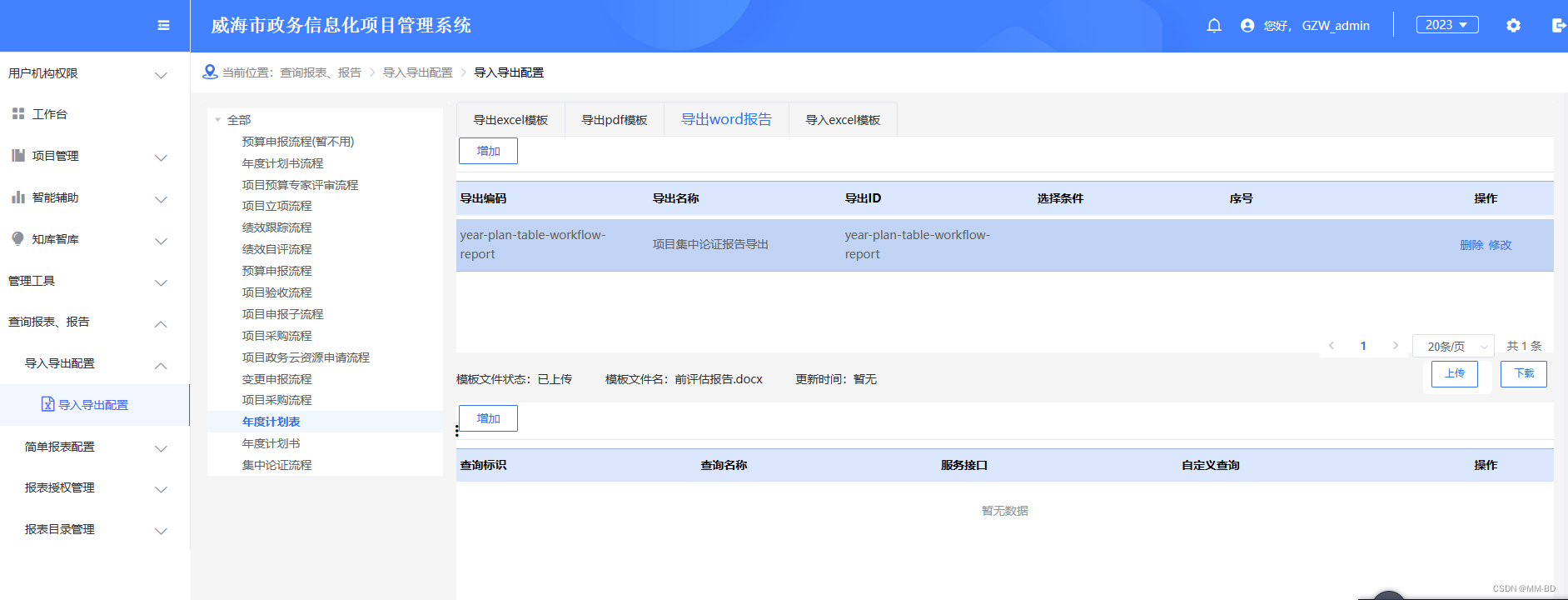Viewport: 1568px width, 600px height.
Task: Open the notifications bell
Action: pos(1214,26)
